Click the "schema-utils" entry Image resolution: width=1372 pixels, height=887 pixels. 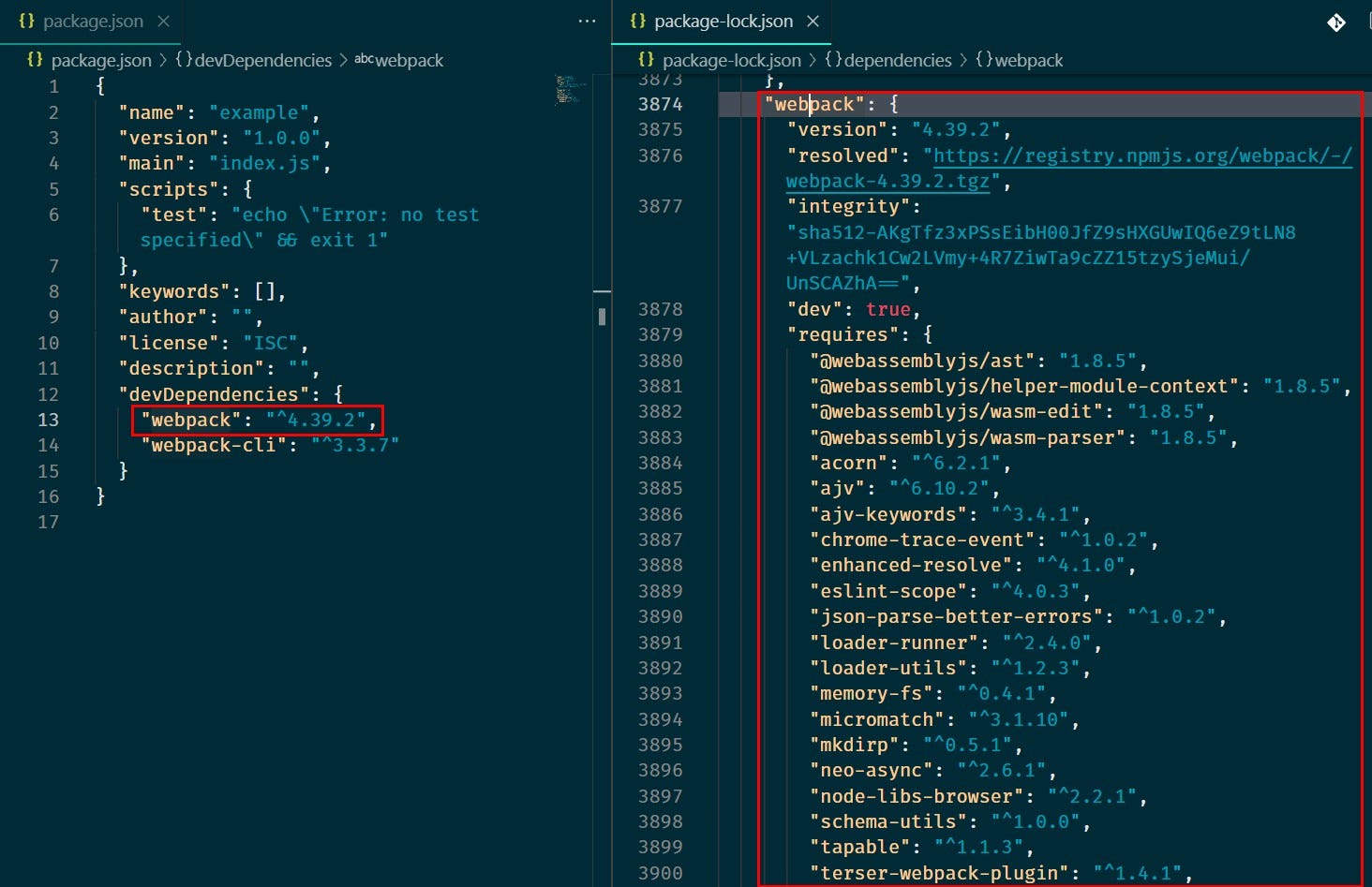(x=950, y=821)
